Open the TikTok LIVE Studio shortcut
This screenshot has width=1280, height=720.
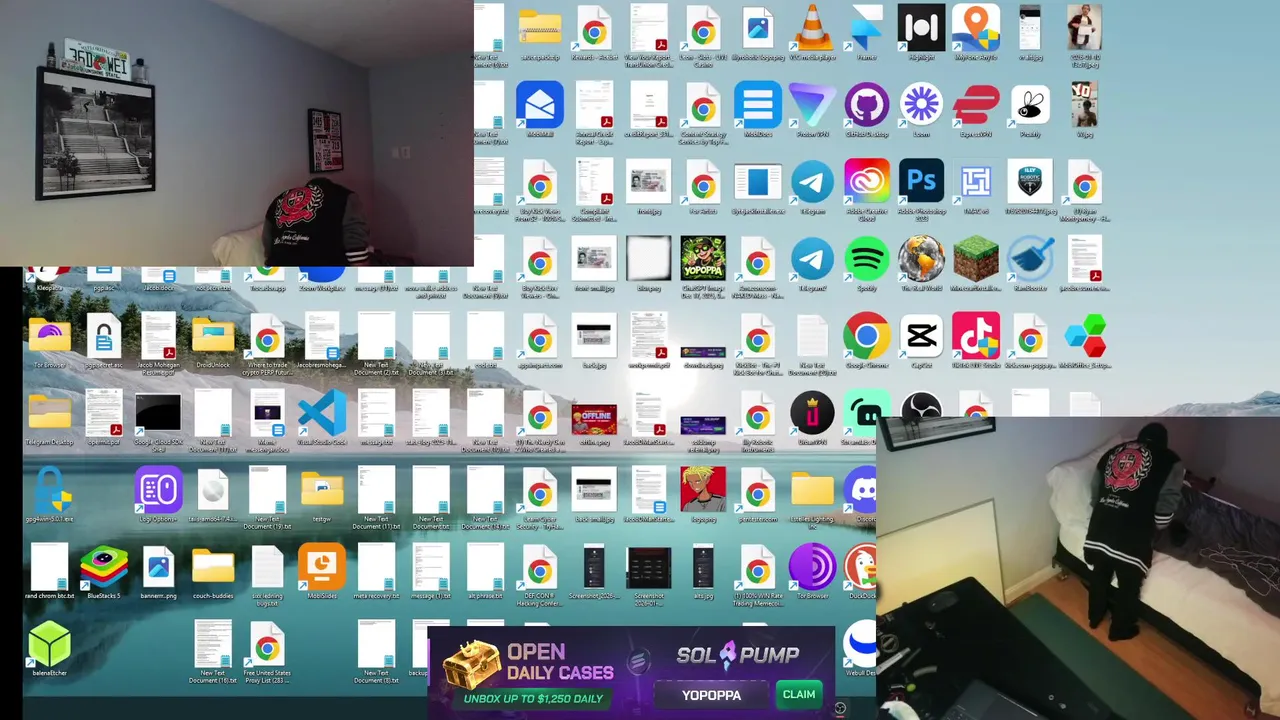(x=975, y=336)
